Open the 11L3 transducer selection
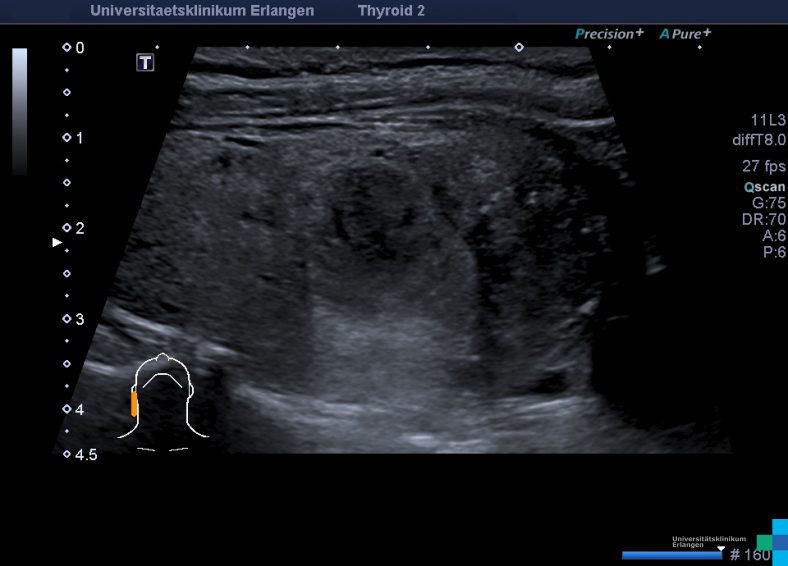The width and height of the screenshot is (788, 566). coord(768,119)
